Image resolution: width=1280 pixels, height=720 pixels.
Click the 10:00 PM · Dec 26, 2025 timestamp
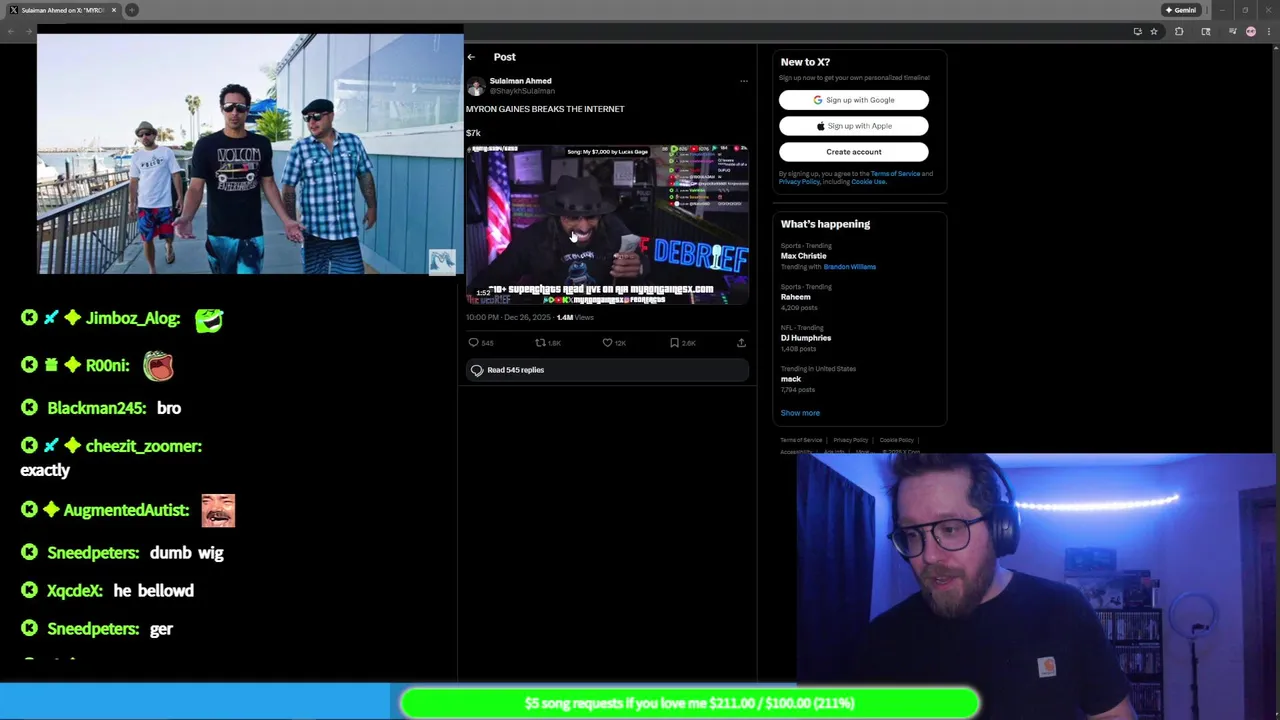click(x=508, y=317)
